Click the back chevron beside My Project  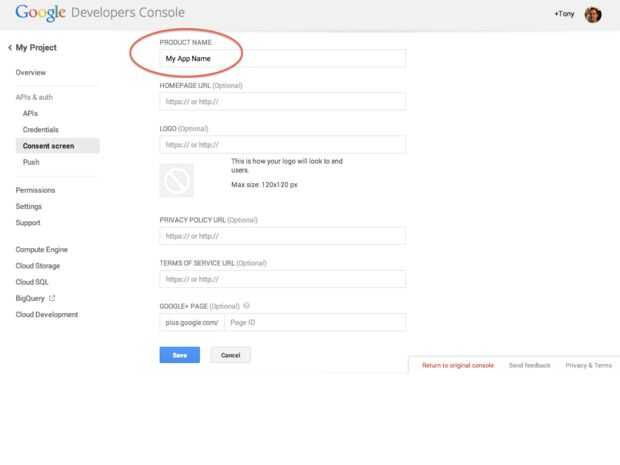click(x=9, y=48)
